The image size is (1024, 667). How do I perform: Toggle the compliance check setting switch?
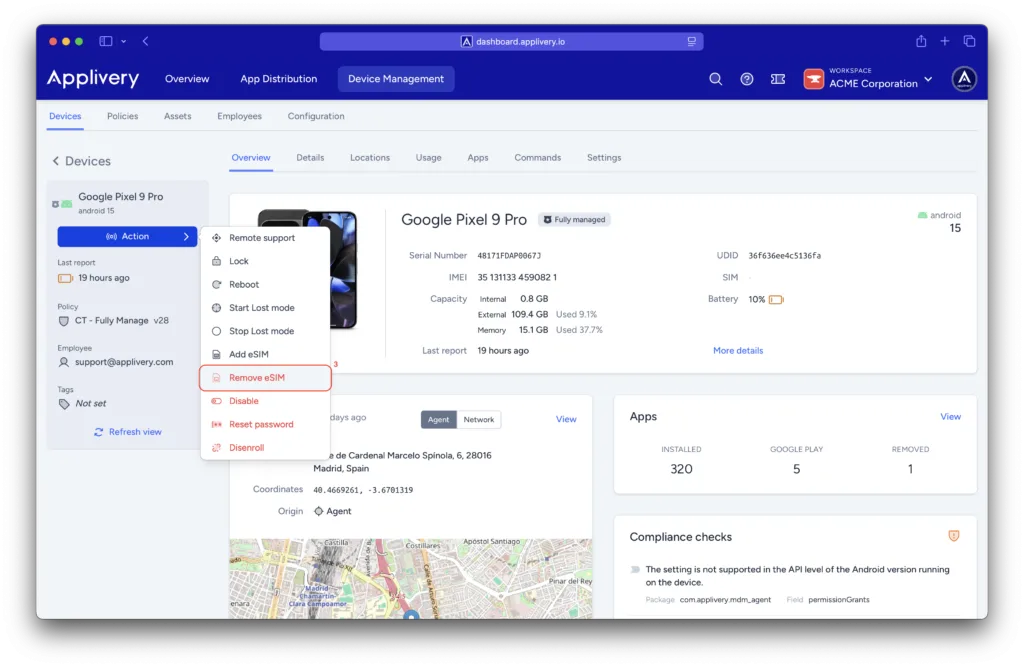click(635, 570)
